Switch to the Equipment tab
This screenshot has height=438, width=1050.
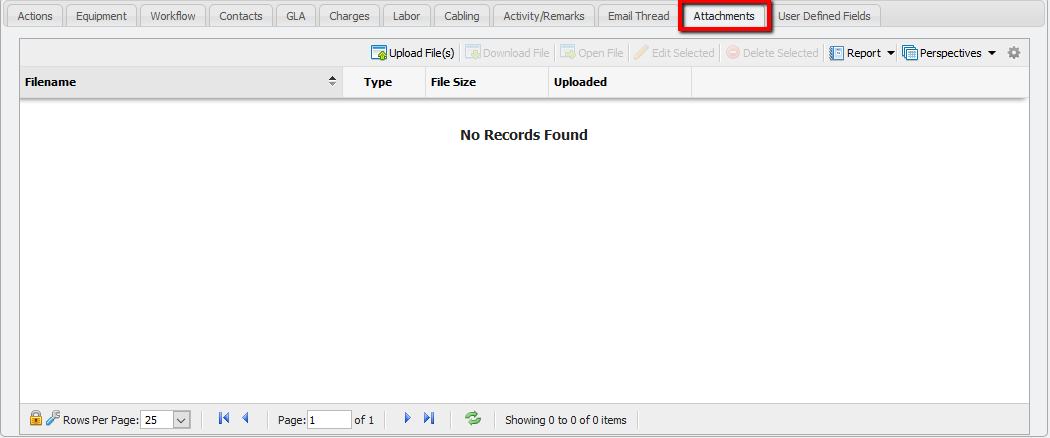(101, 16)
